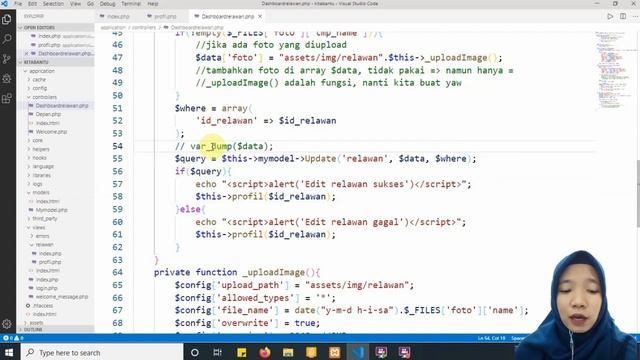Click the Cortana circle in taskbar
The width and height of the screenshot is (640, 360).
coord(195,352)
